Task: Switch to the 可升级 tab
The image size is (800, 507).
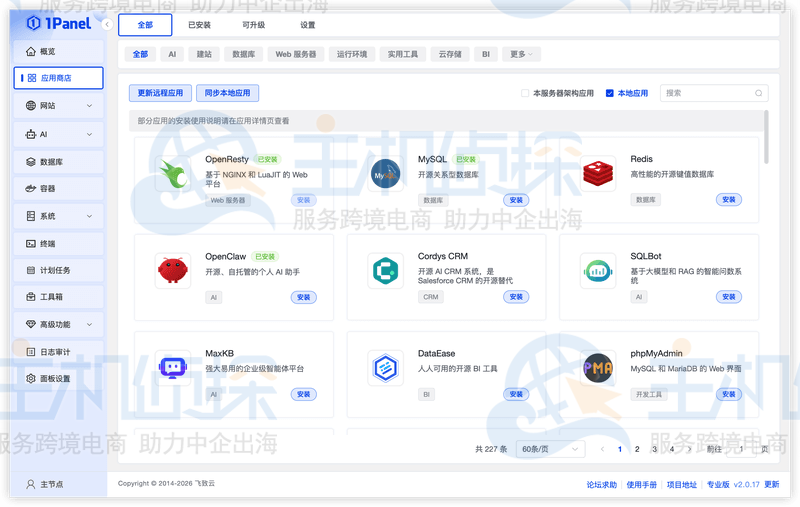Action: (254, 24)
